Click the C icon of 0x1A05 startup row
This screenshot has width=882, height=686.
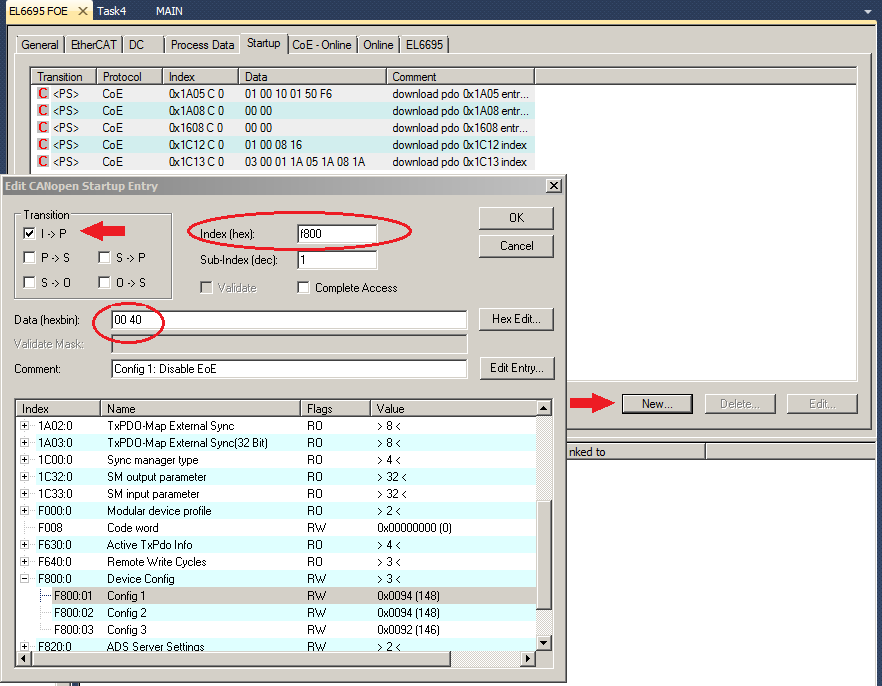(x=43, y=93)
